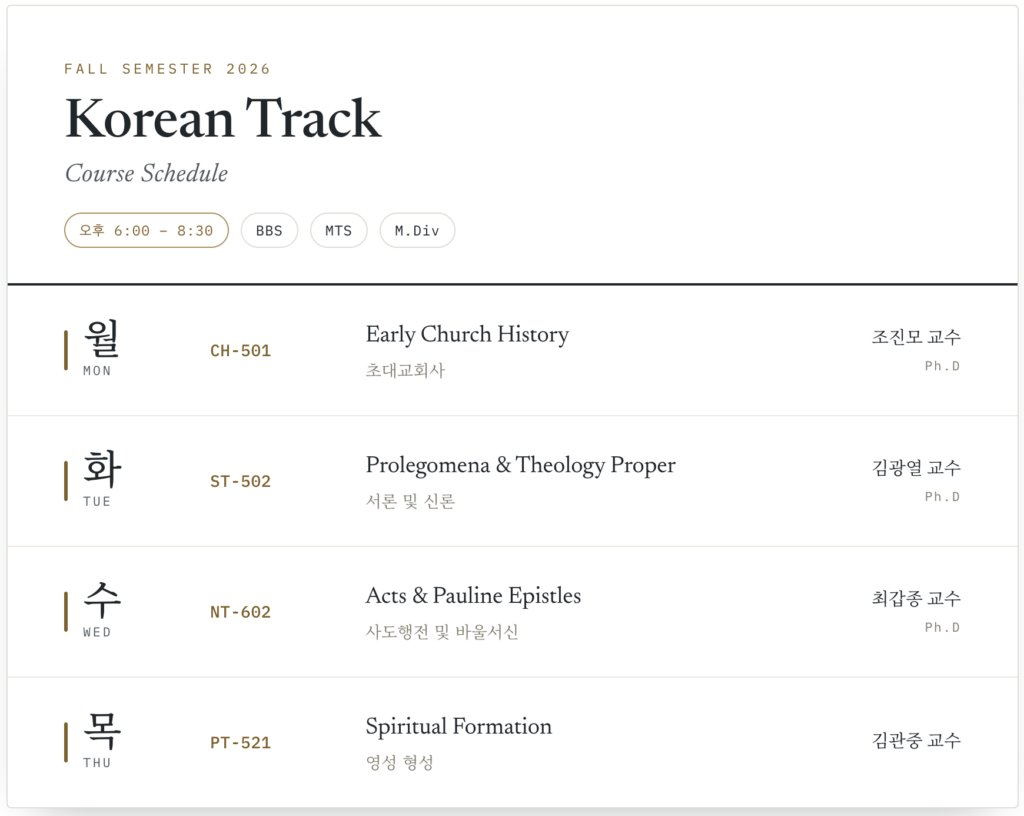Click the Korean Track heading

point(223,118)
